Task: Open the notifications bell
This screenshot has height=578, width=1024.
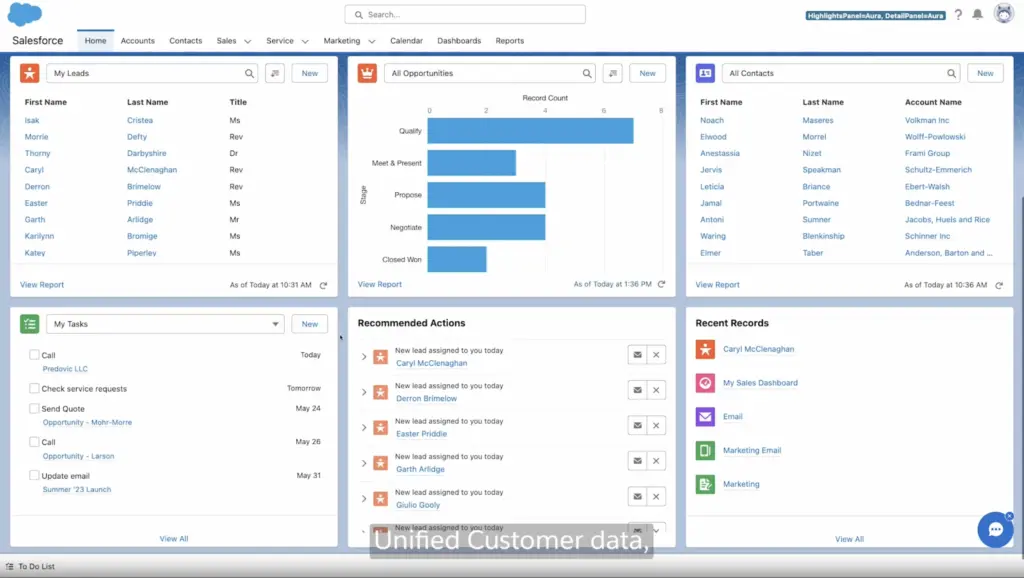Action: (978, 14)
